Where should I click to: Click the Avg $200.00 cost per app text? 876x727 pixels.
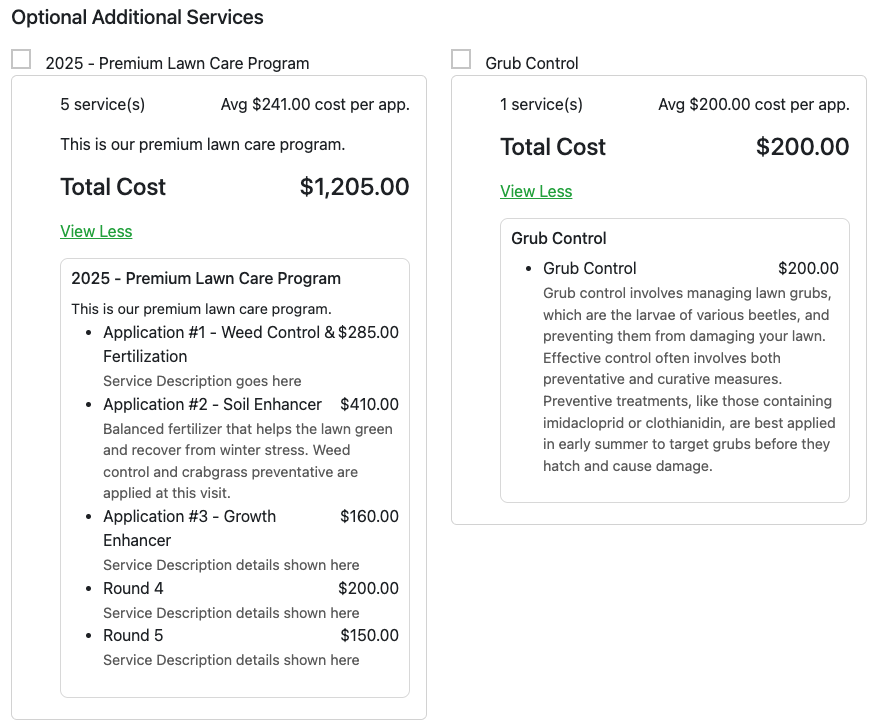(753, 104)
